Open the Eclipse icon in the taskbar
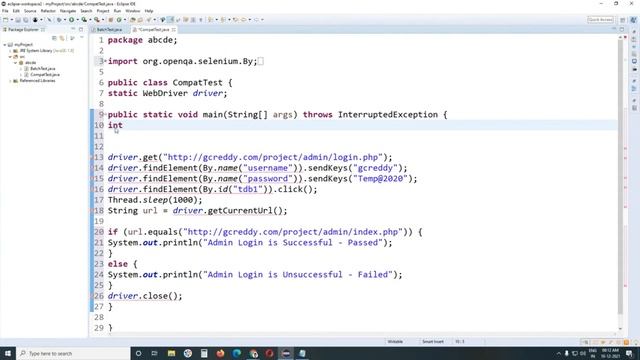 coord(286,353)
